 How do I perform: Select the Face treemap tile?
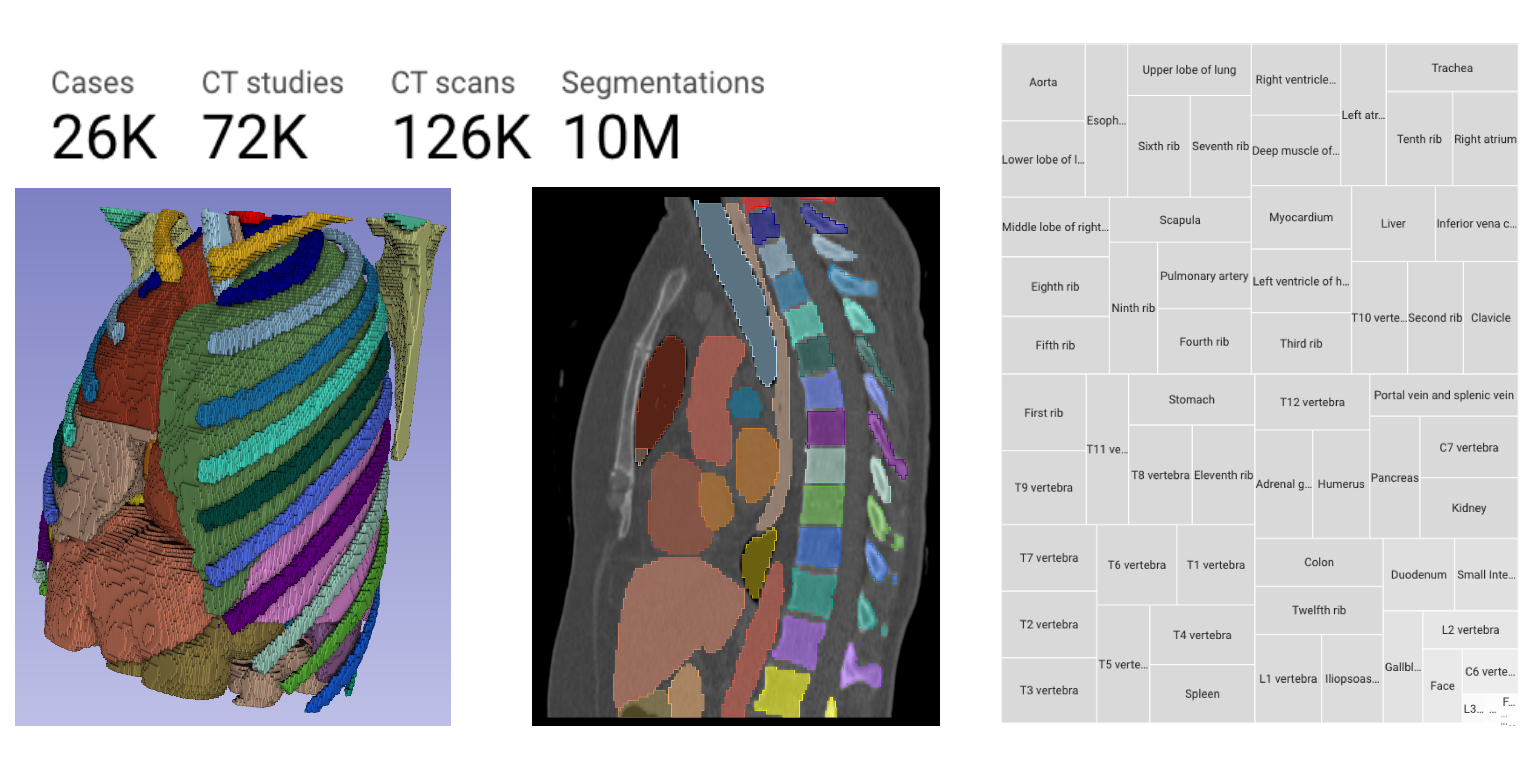(1441, 686)
